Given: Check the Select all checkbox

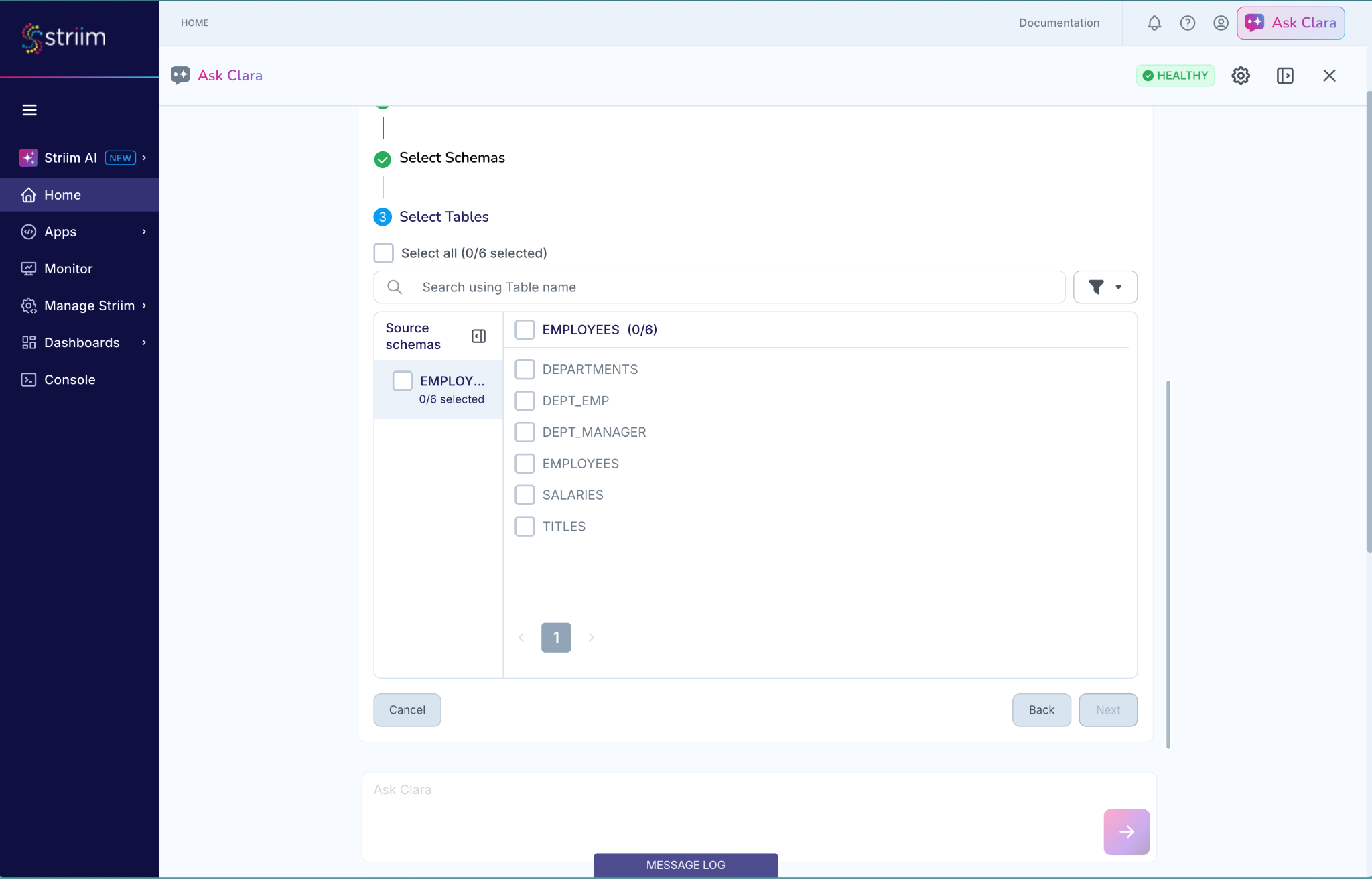Looking at the screenshot, I should [x=383, y=253].
